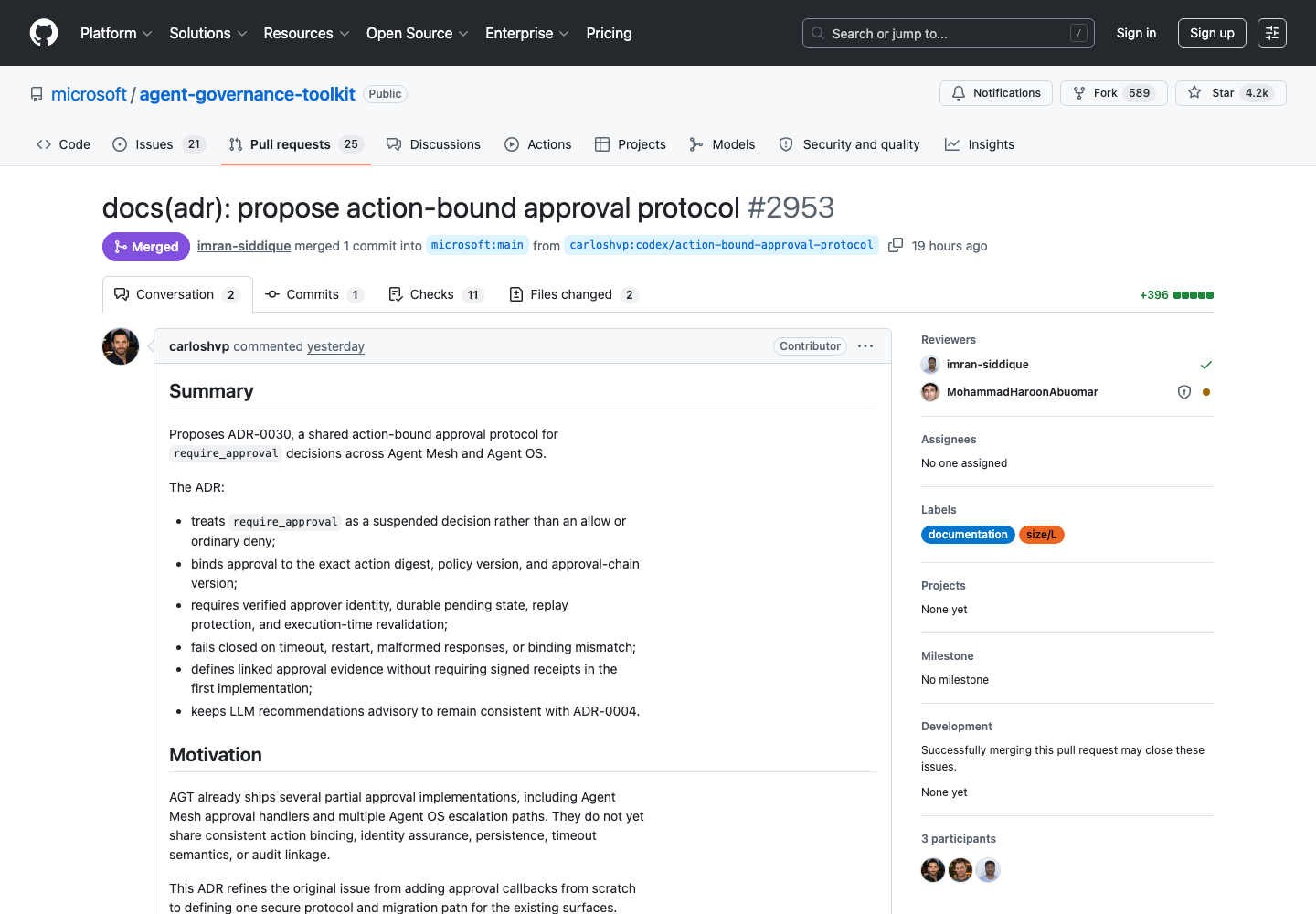Switch to the Issues tab
This screenshot has height=914, width=1316.
(x=159, y=144)
